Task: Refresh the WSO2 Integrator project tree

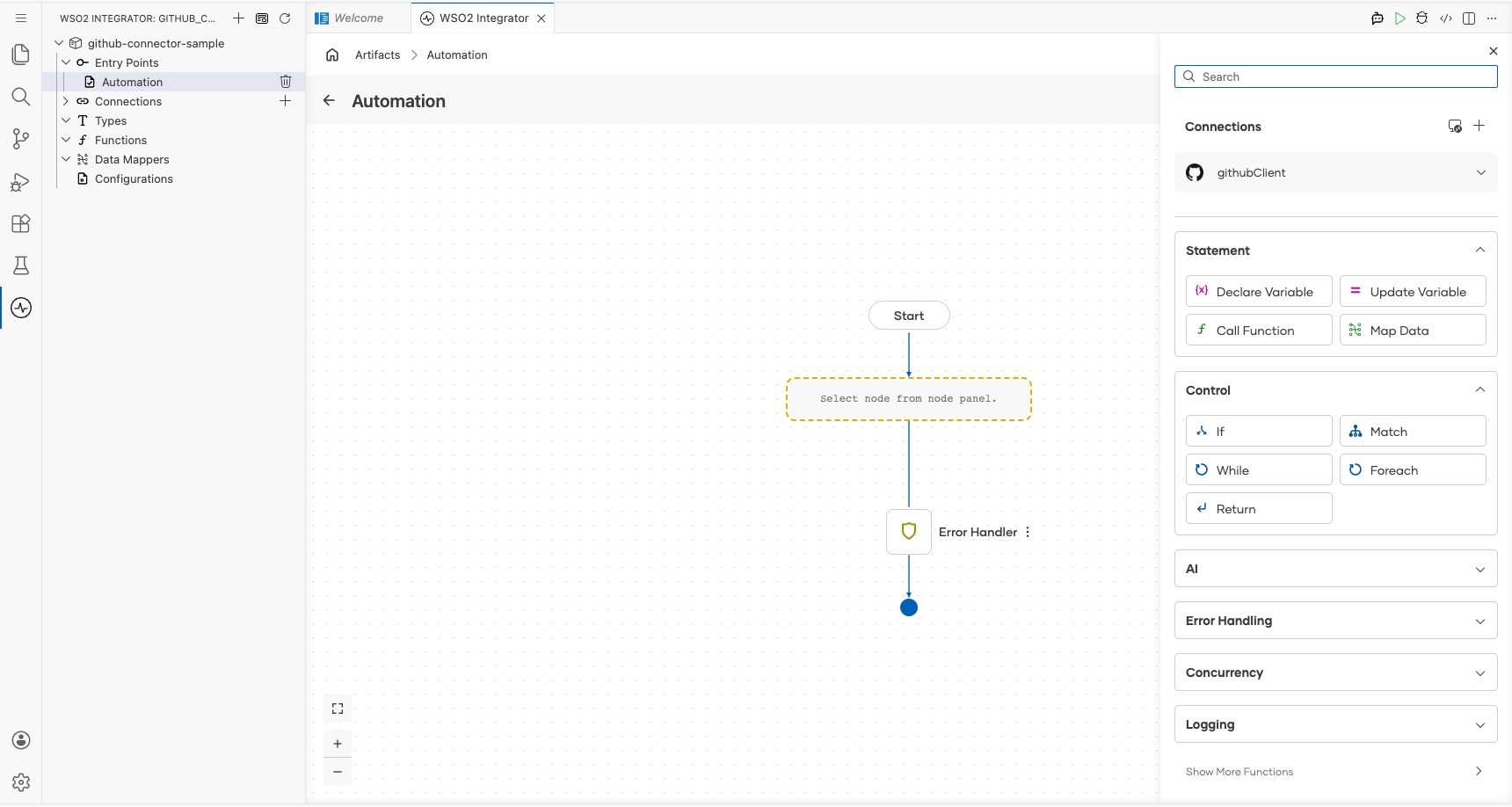Action: click(x=285, y=18)
